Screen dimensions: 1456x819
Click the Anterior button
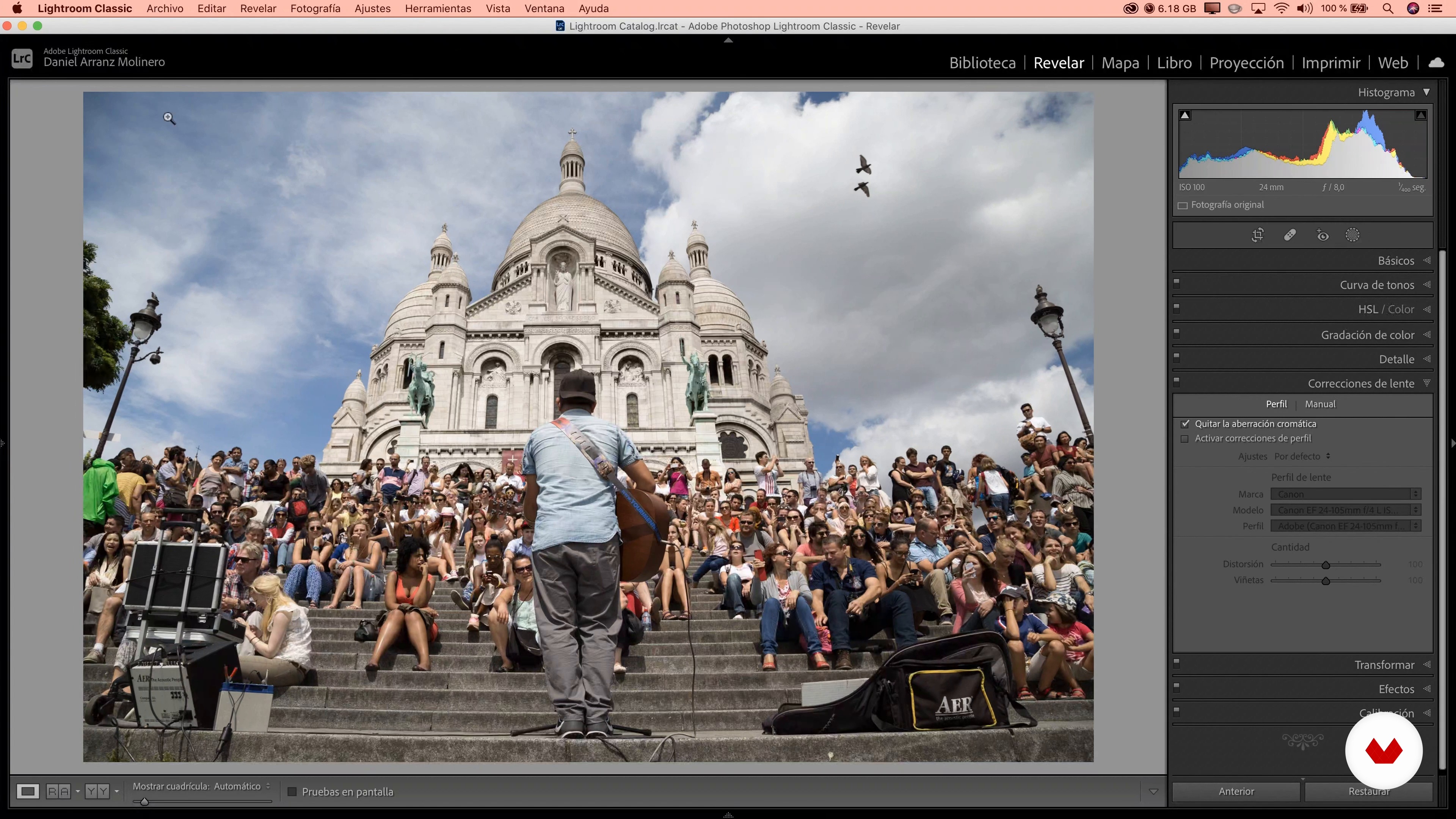click(1236, 791)
